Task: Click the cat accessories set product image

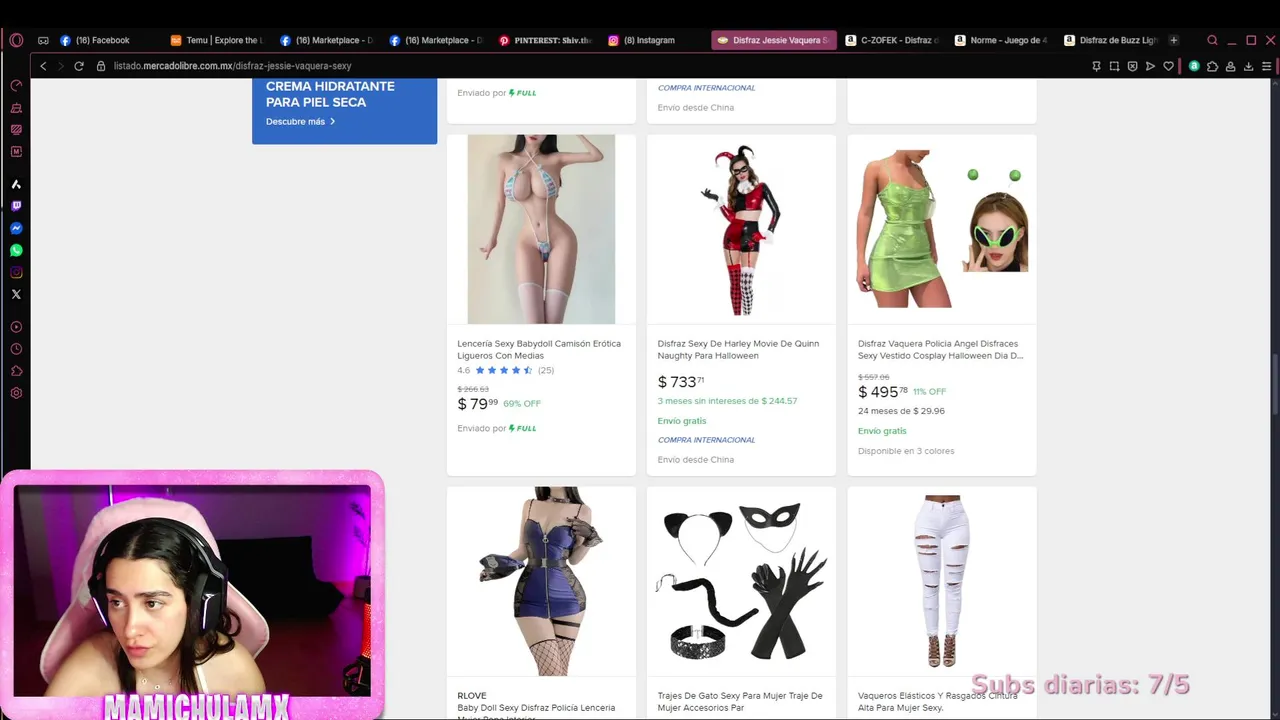Action: [741, 581]
